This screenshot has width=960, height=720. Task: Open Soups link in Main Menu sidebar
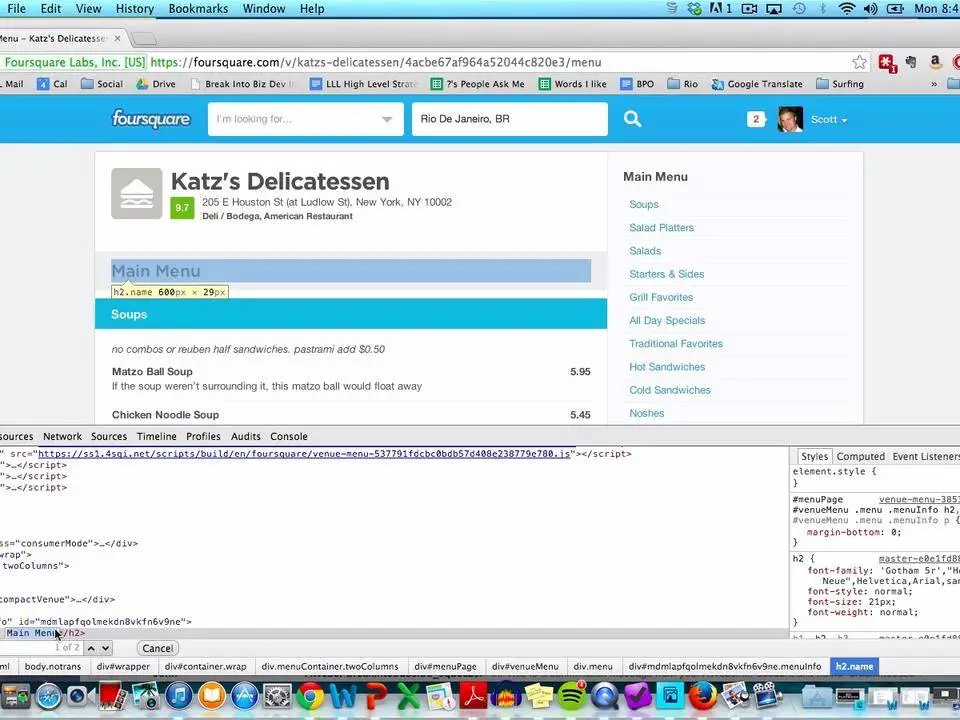(x=644, y=204)
